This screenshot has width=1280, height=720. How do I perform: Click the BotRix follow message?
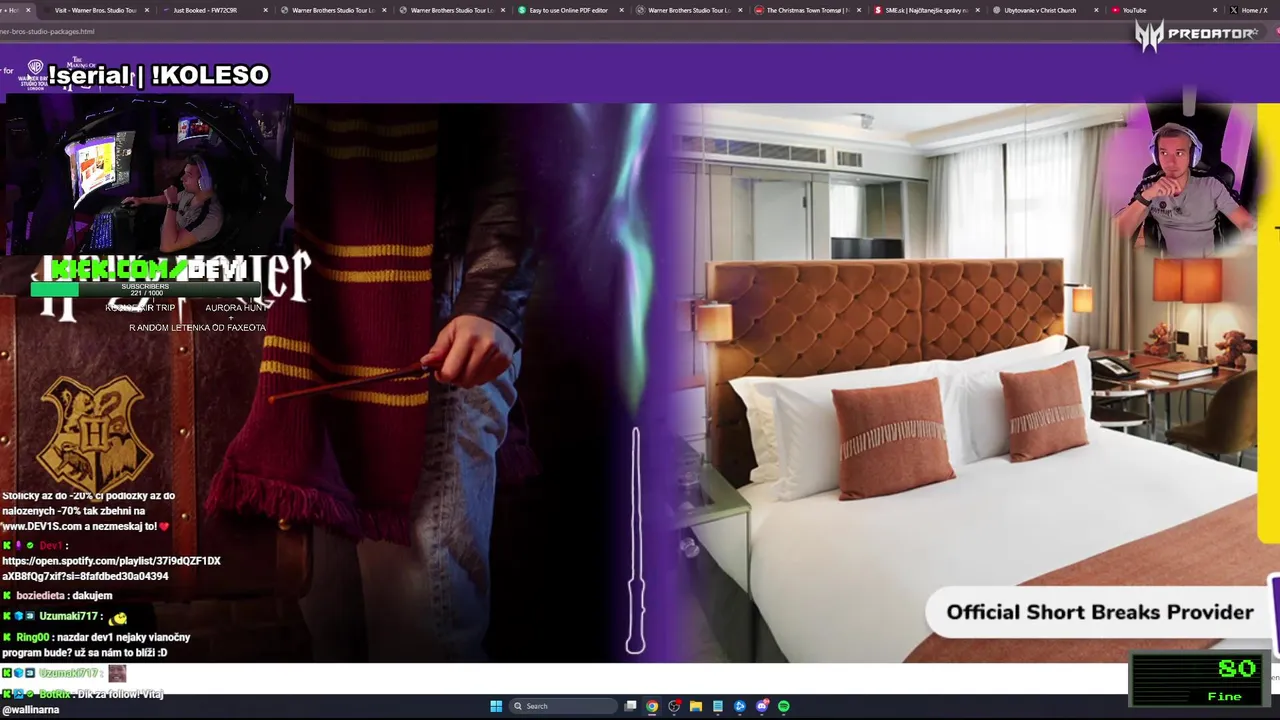click(83, 701)
